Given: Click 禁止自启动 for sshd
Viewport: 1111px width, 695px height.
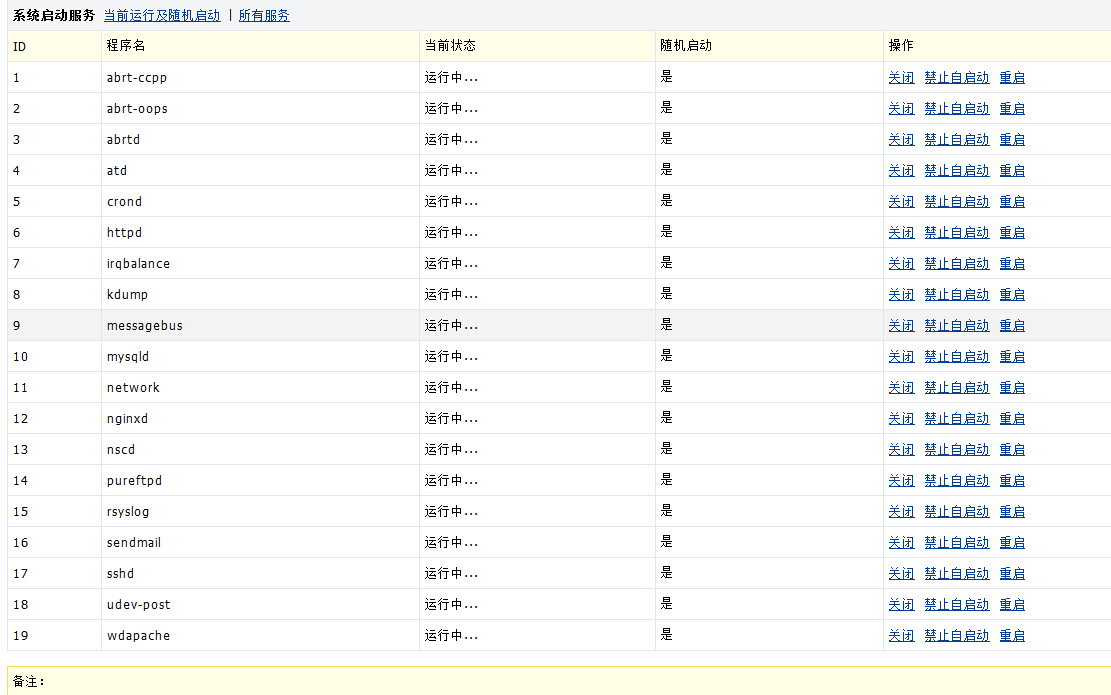Looking at the screenshot, I should 957,574.
